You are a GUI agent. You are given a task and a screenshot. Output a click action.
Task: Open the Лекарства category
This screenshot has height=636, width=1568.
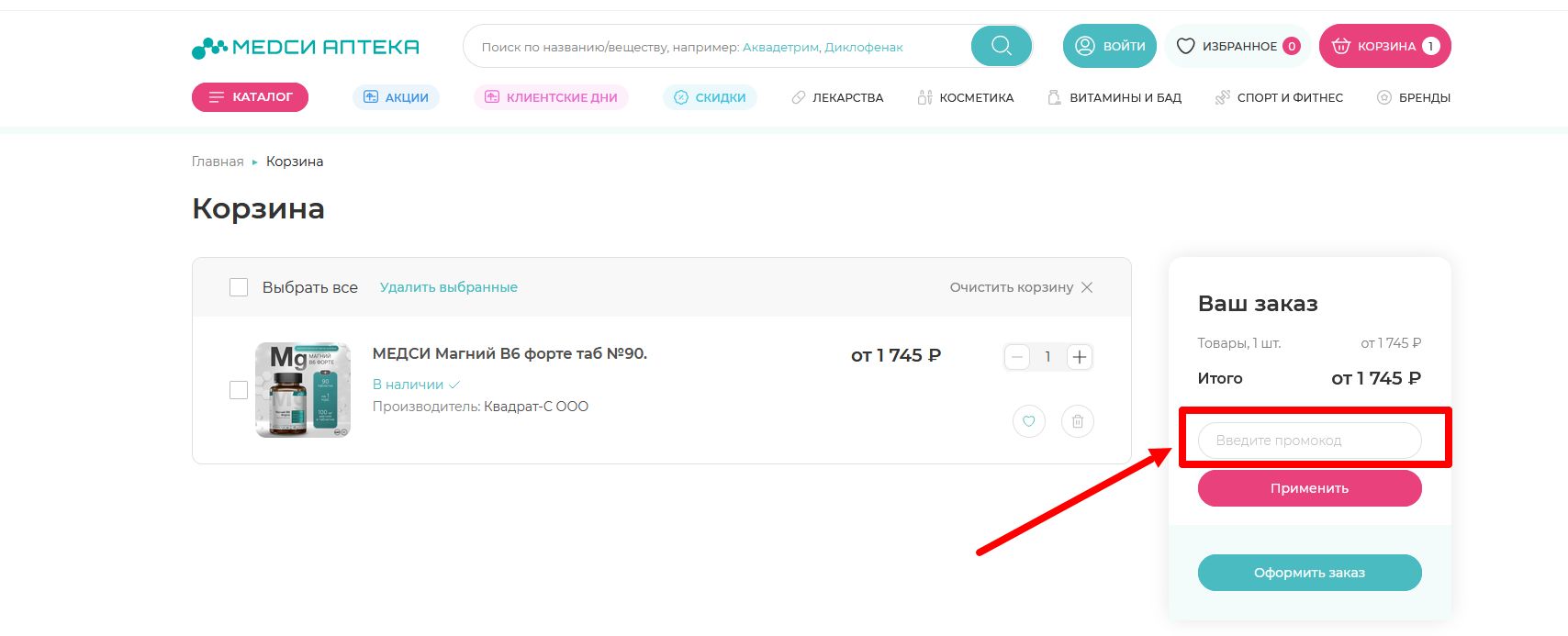click(x=837, y=97)
